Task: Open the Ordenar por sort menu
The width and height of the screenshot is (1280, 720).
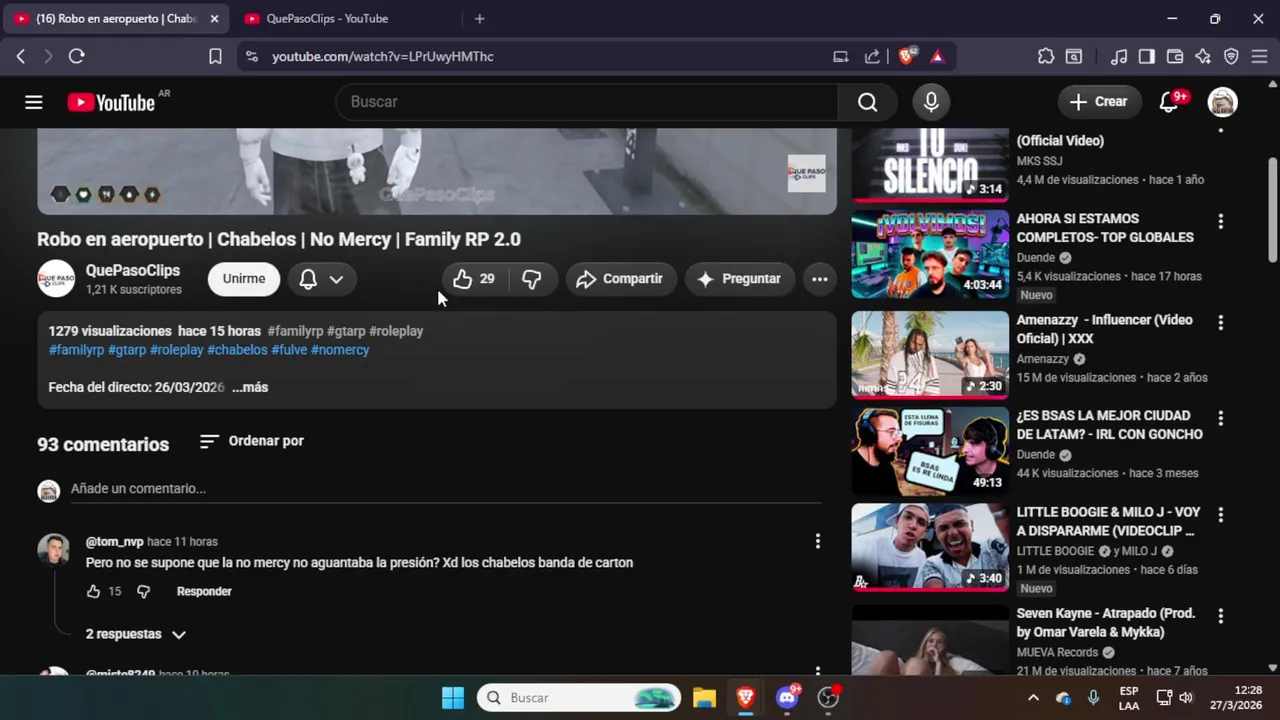Action: 251,441
